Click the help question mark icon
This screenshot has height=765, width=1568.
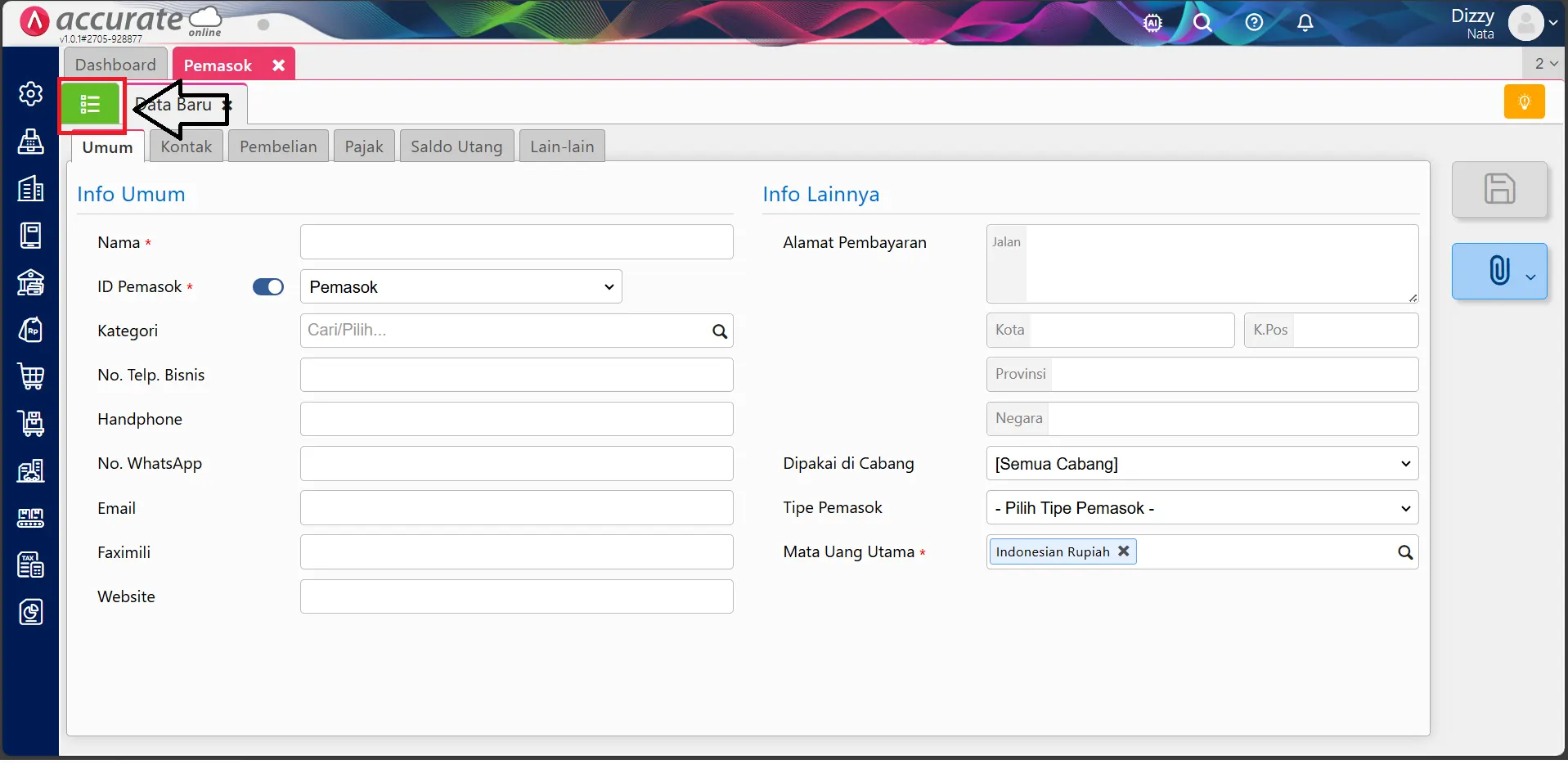pyautogui.click(x=1253, y=23)
